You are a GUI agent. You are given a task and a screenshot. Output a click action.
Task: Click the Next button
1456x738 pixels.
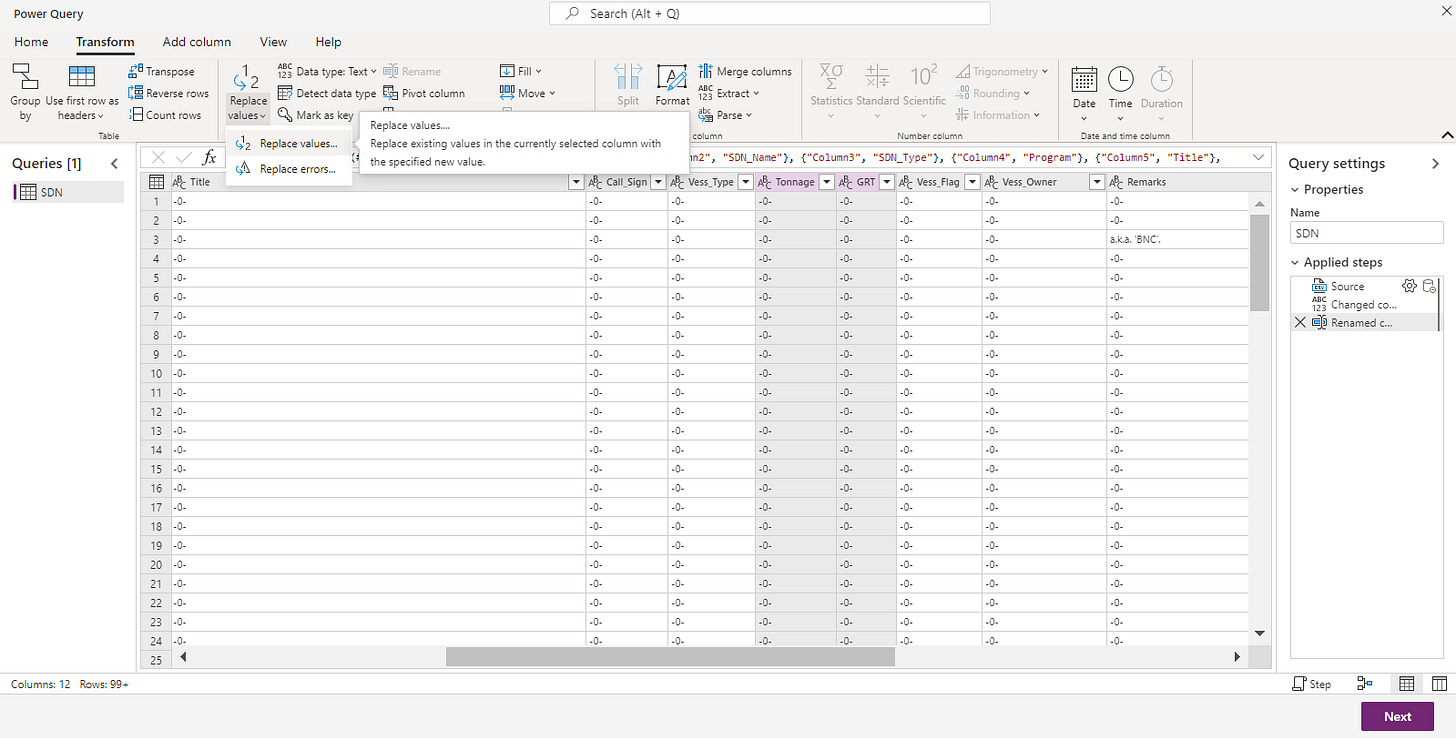(x=1398, y=716)
